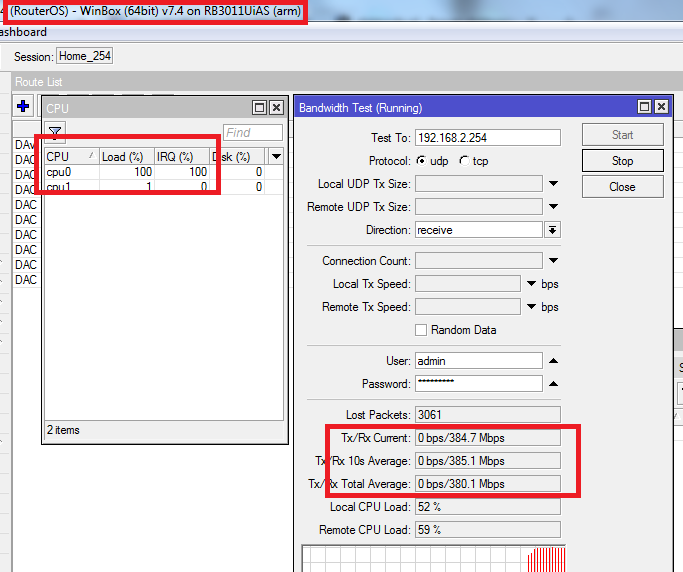This screenshot has width=683, height=572.
Task: Expand the Local UDP Tx Size option
Action: coord(553,184)
